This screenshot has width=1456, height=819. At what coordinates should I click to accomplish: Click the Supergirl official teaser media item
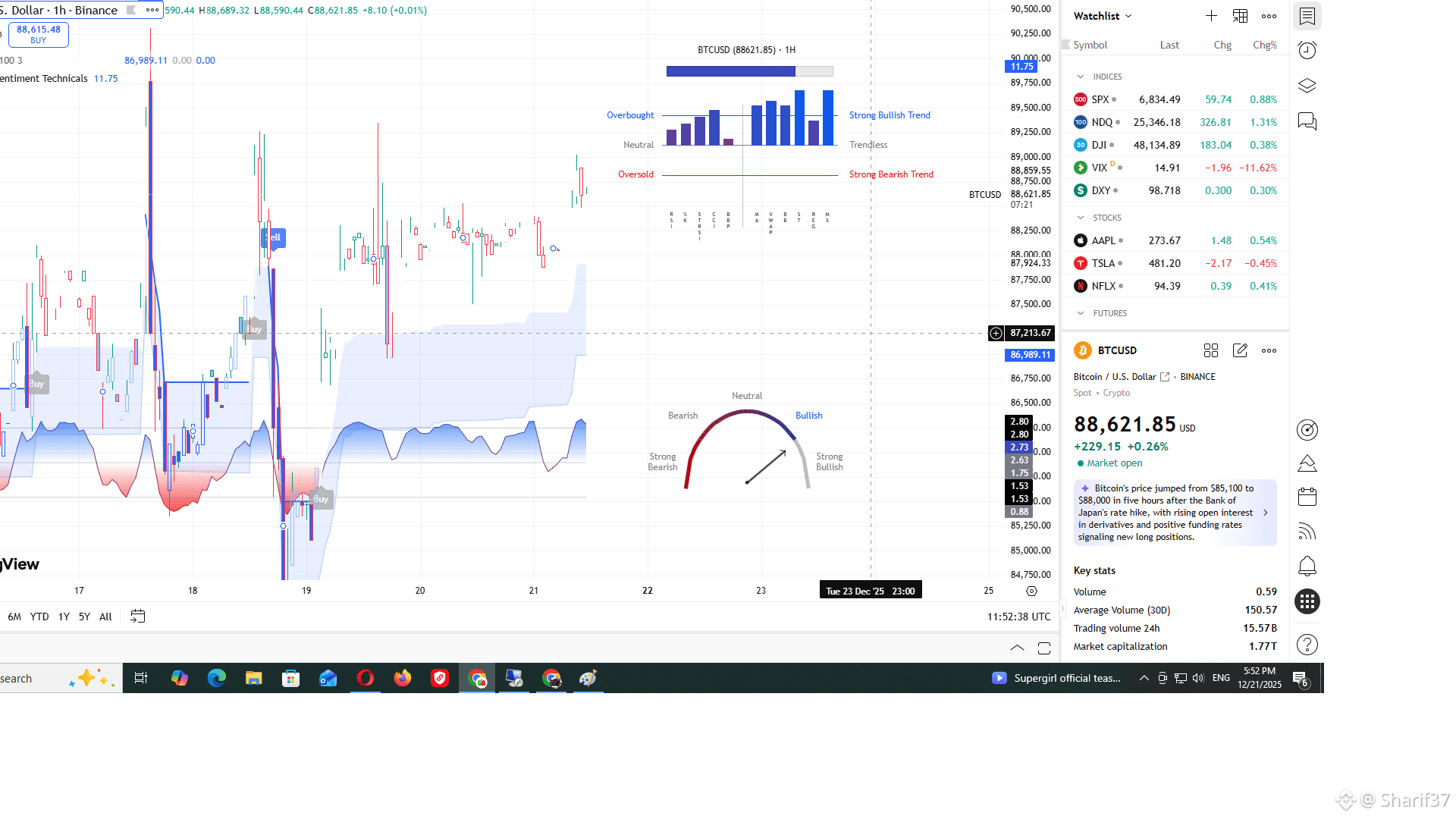(1056, 678)
